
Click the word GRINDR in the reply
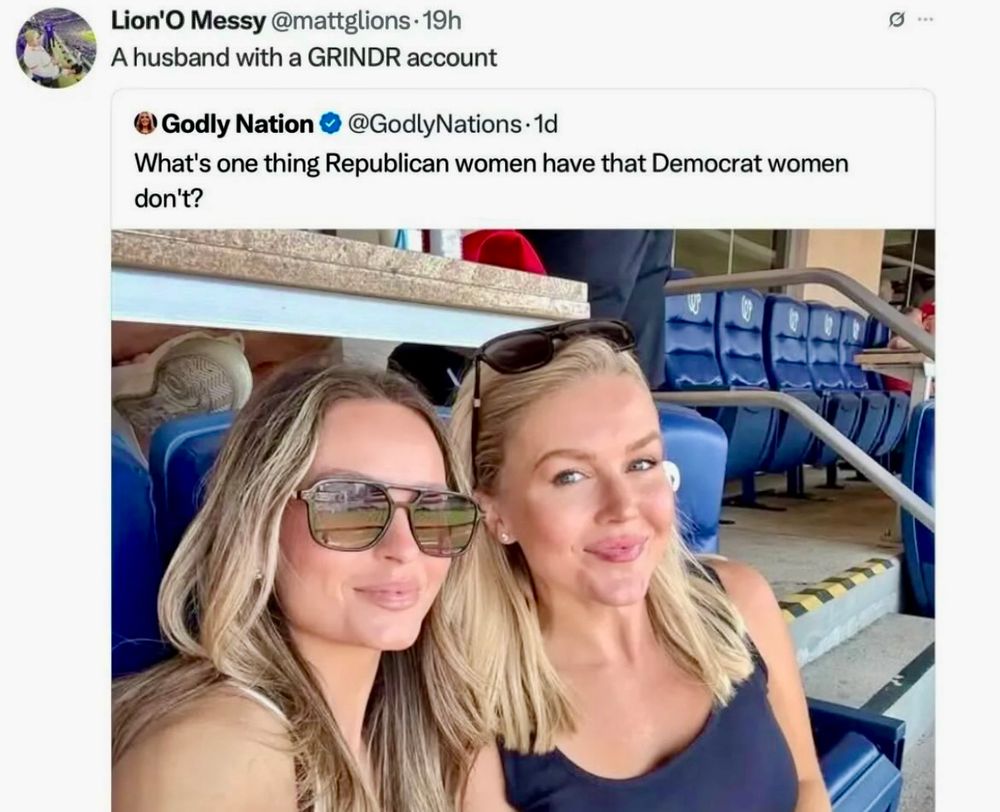(354, 58)
